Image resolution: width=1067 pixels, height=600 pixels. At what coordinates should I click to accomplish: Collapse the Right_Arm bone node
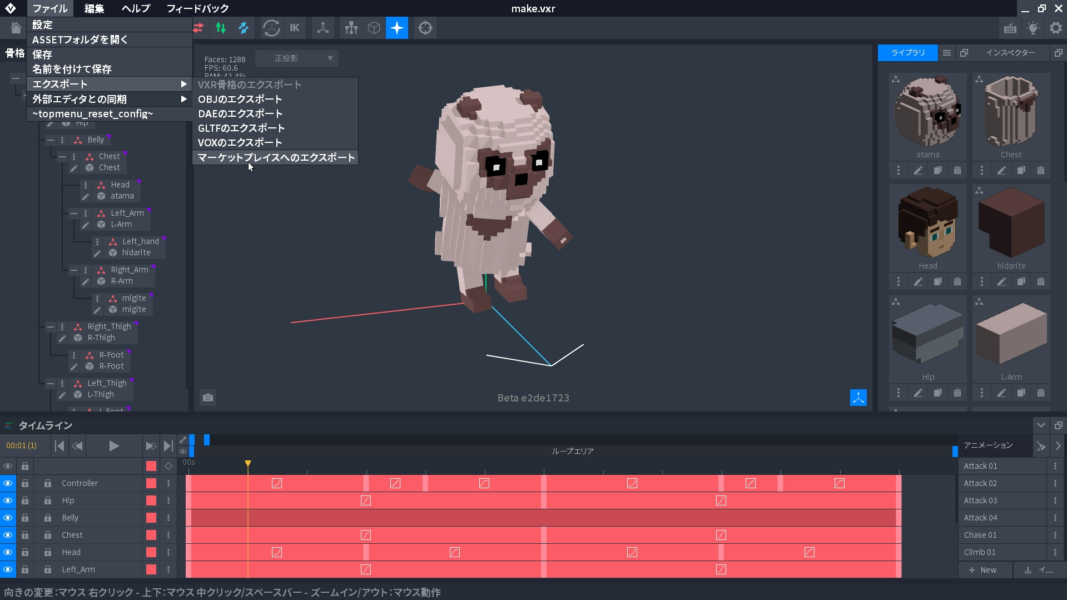pos(73,270)
